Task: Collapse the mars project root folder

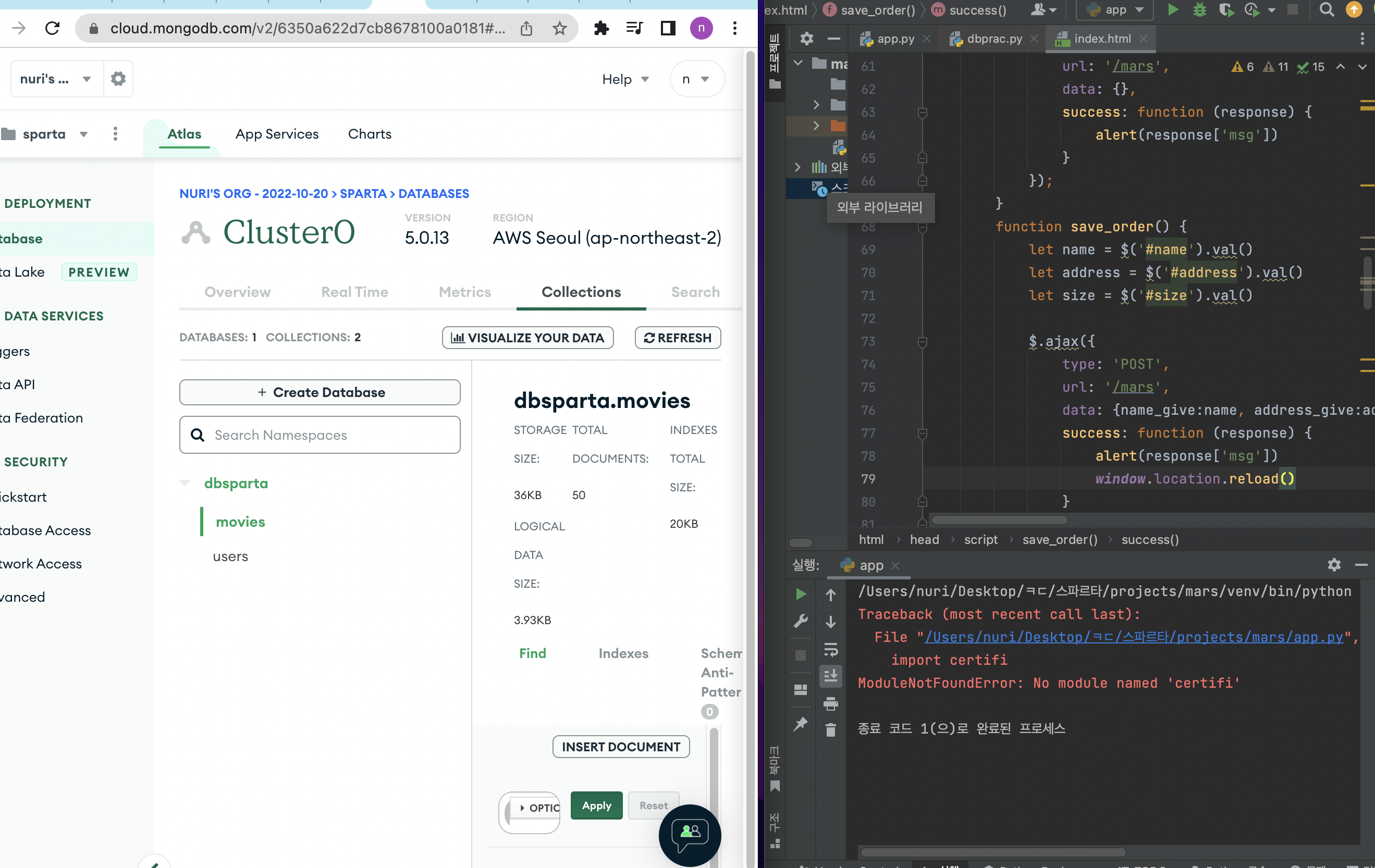Action: pos(797,63)
